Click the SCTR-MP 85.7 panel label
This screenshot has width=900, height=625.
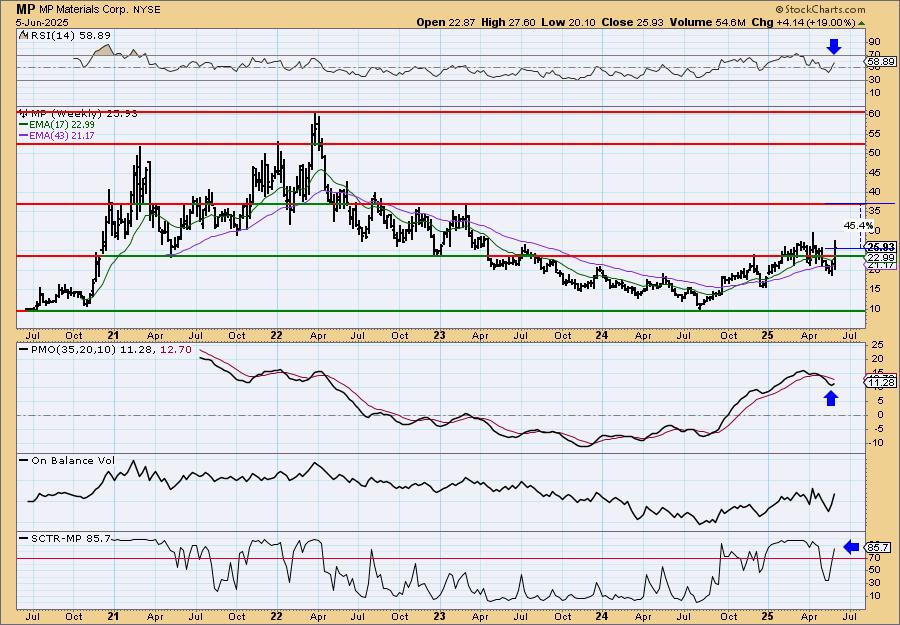69,538
